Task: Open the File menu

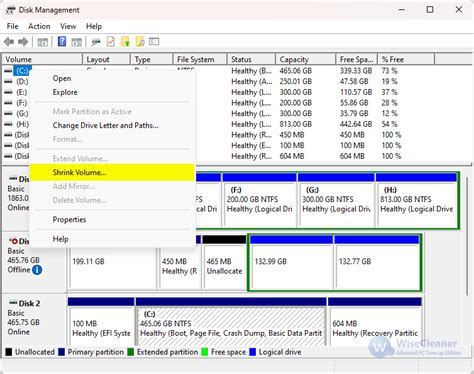Action: (x=12, y=26)
